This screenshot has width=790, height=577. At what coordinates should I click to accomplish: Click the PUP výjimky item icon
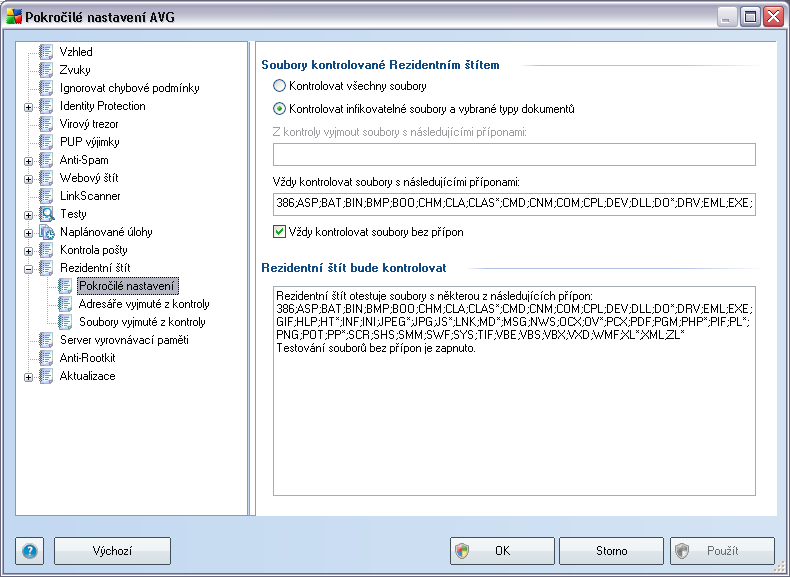click(46, 142)
